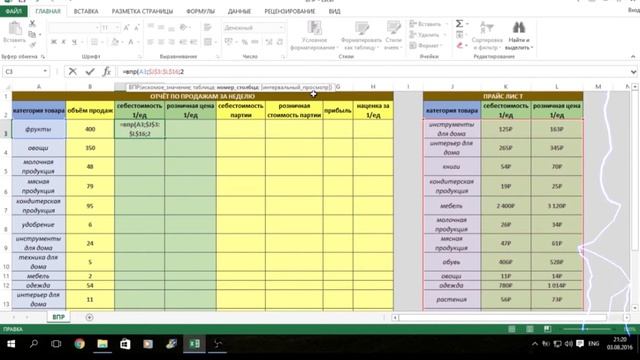The height and width of the screenshot is (360, 640).
Task: Open Cell Styles (Стили ячеек) dropdown
Action: (x=393, y=35)
